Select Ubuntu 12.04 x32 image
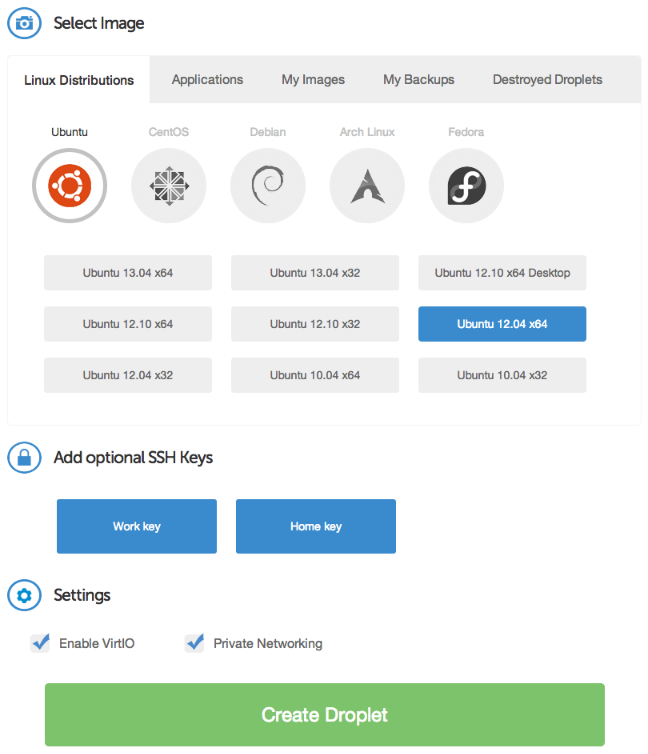The width and height of the screenshot is (648, 754). pos(128,375)
